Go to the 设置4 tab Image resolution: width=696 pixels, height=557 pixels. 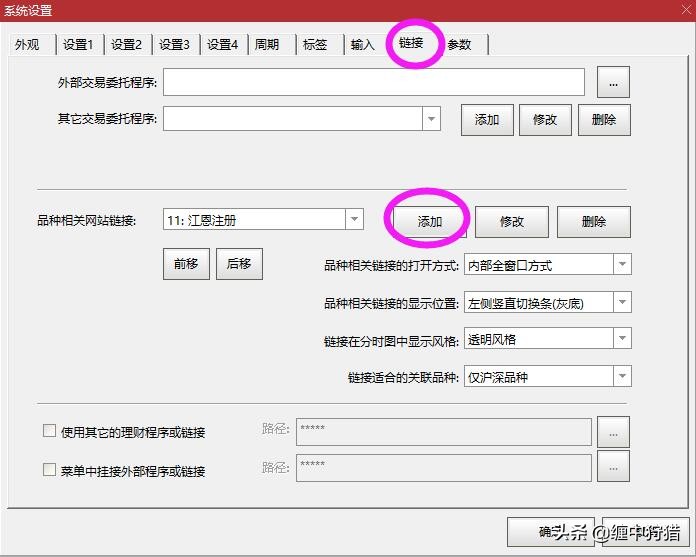click(223, 44)
